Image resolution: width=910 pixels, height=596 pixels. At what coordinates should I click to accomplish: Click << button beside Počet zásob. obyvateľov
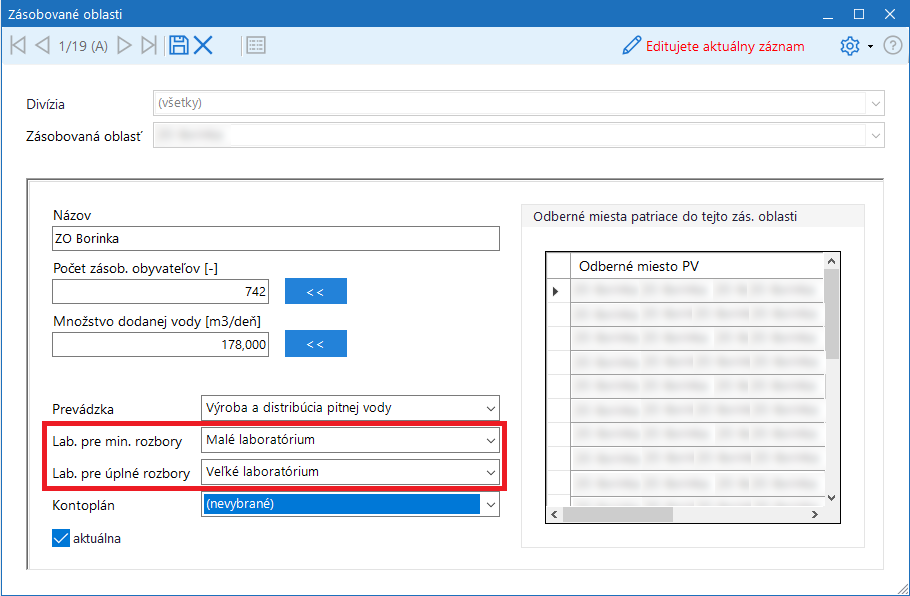(315, 291)
